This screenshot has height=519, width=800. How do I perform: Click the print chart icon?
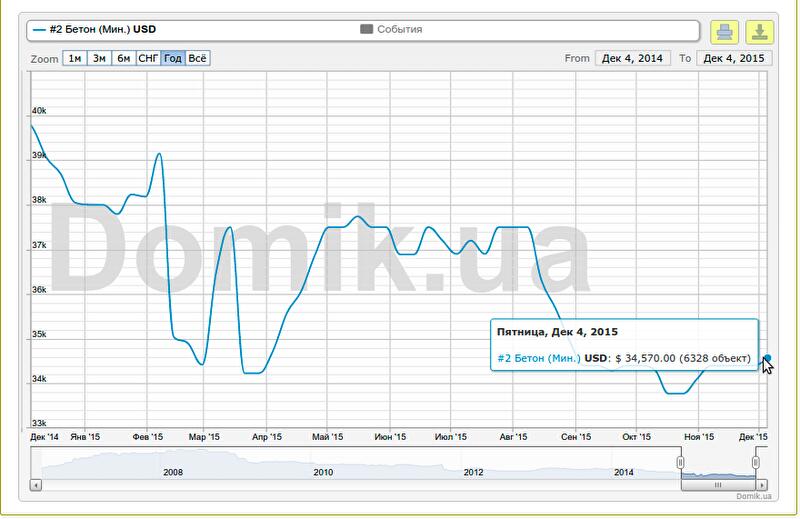point(724,31)
